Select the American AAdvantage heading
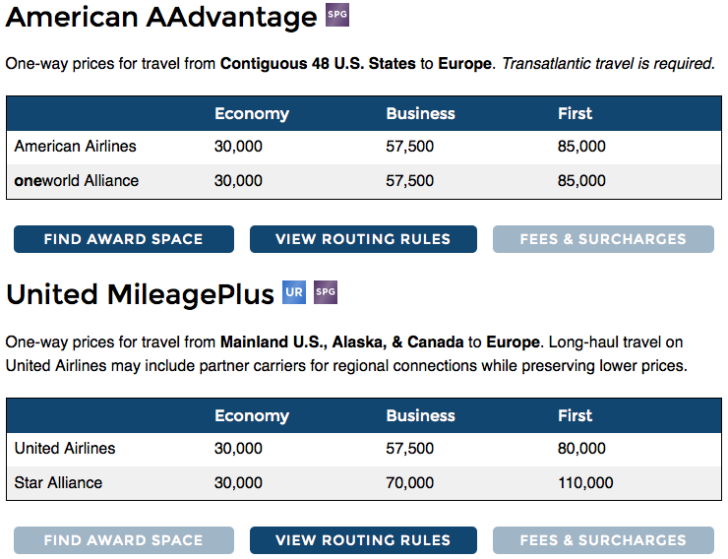This screenshot has width=728, height=559. (162, 18)
